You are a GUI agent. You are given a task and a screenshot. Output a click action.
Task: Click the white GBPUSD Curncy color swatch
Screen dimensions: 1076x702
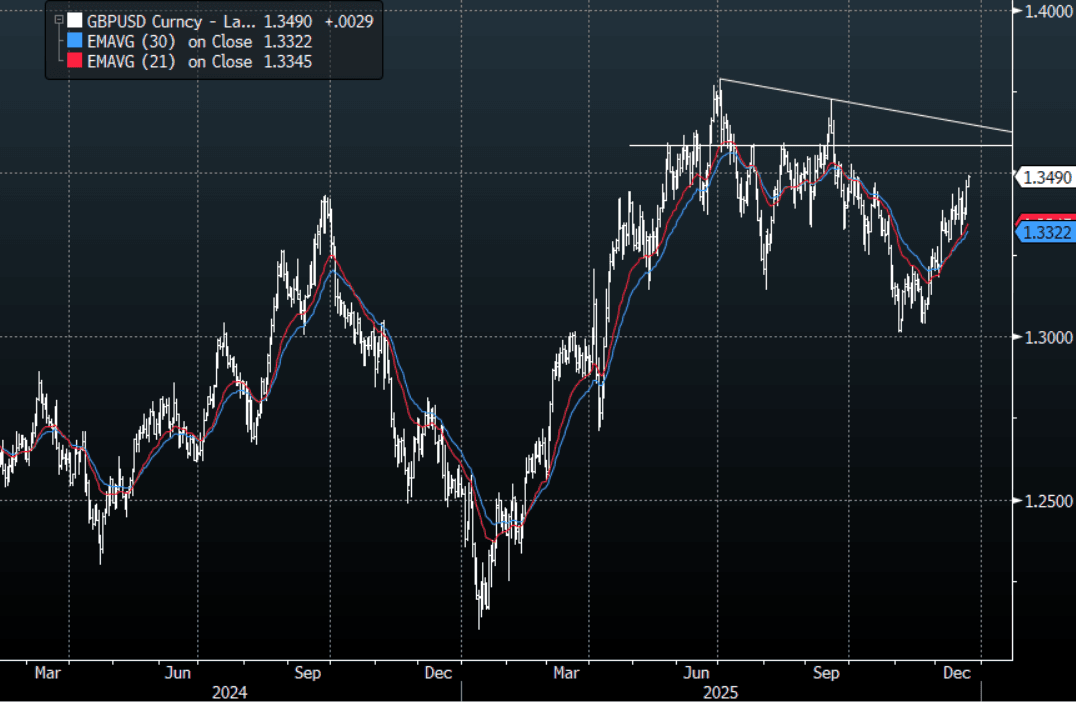(74, 21)
